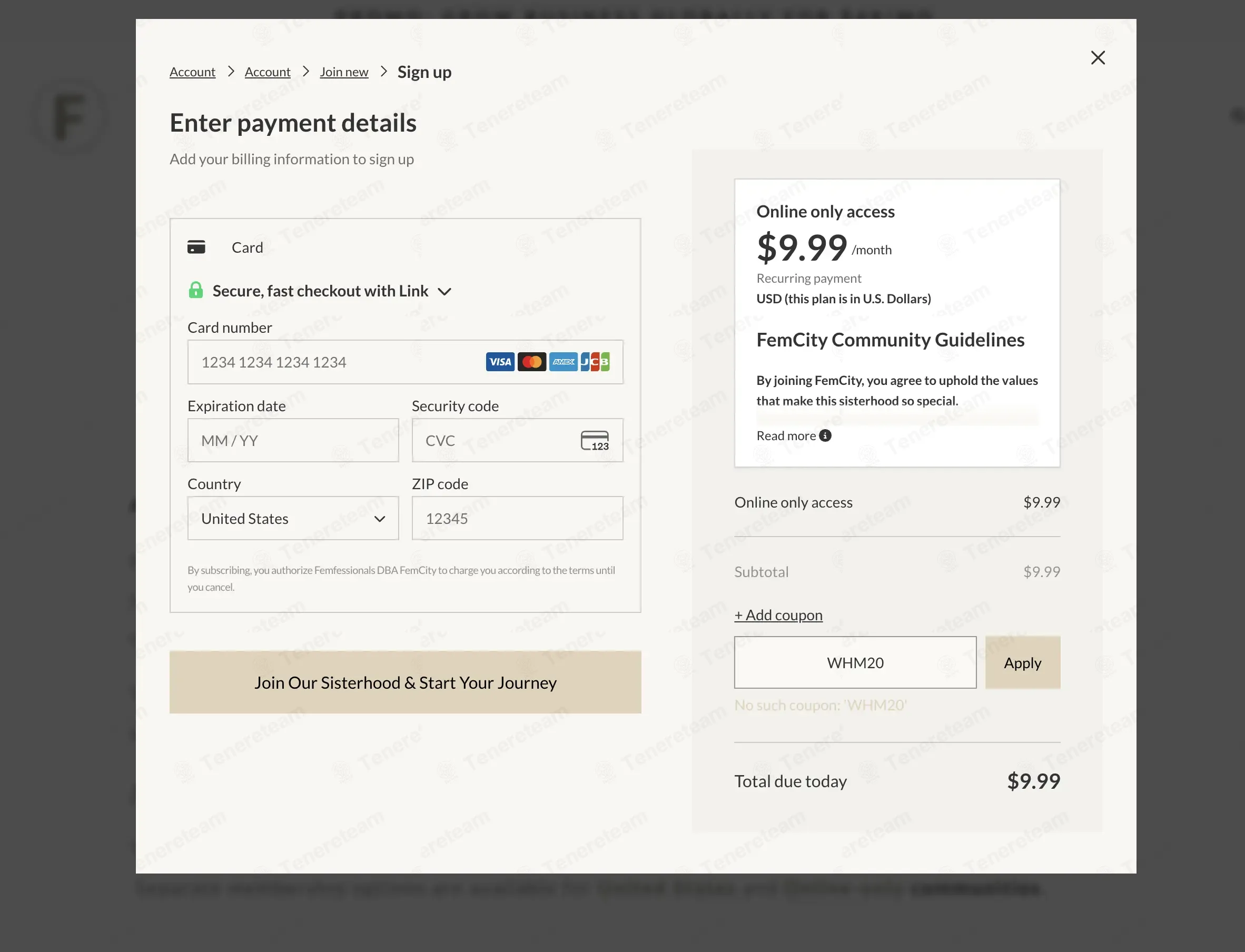The image size is (1245, 952).
Task: Close the payment details dialog
Action: [1098, 58]
